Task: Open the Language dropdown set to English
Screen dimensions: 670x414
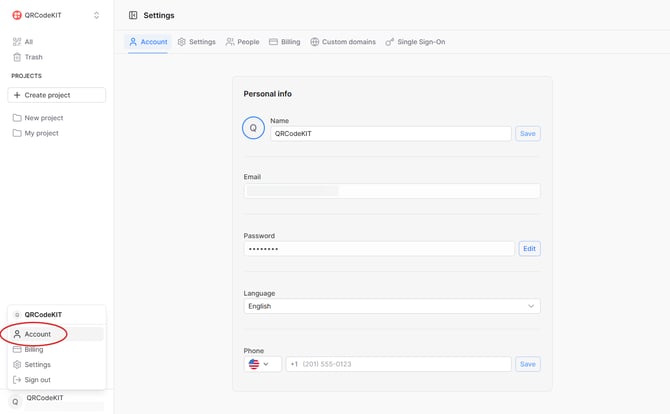Action: pyautogui.click(x=392, y=306)
